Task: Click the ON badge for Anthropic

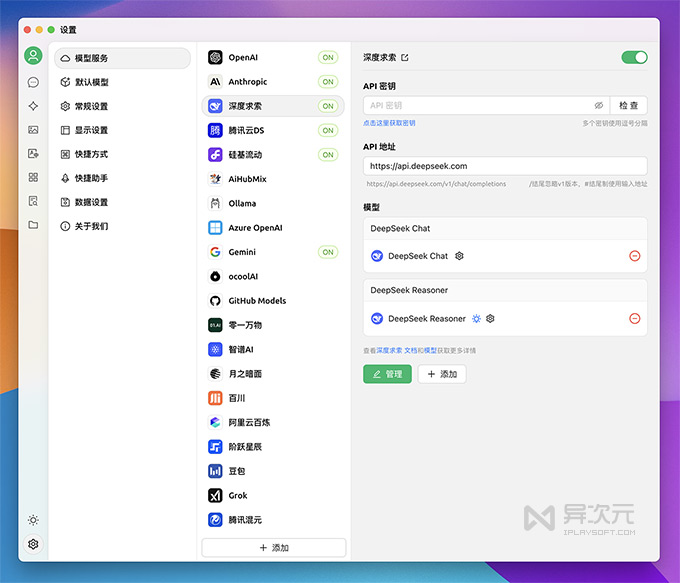Action: click(x=328, y=82)
